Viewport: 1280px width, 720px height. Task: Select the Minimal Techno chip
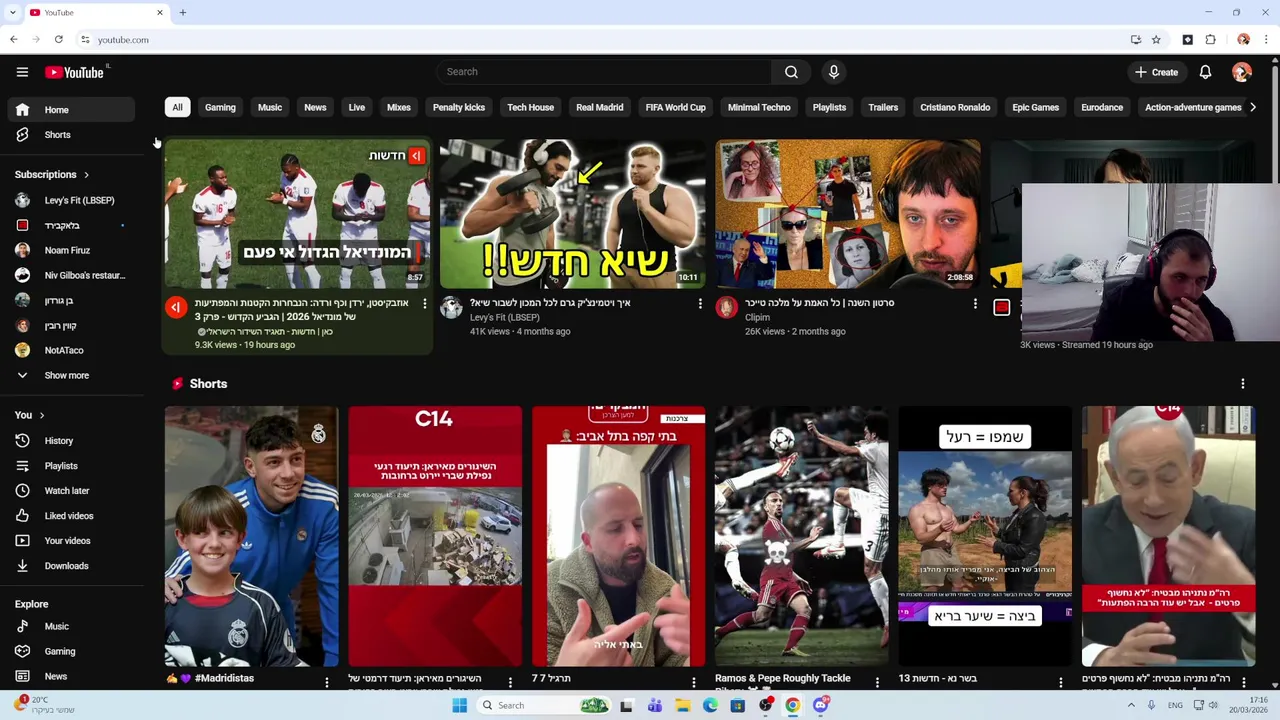pyautogui.click(x=759, y=107)
